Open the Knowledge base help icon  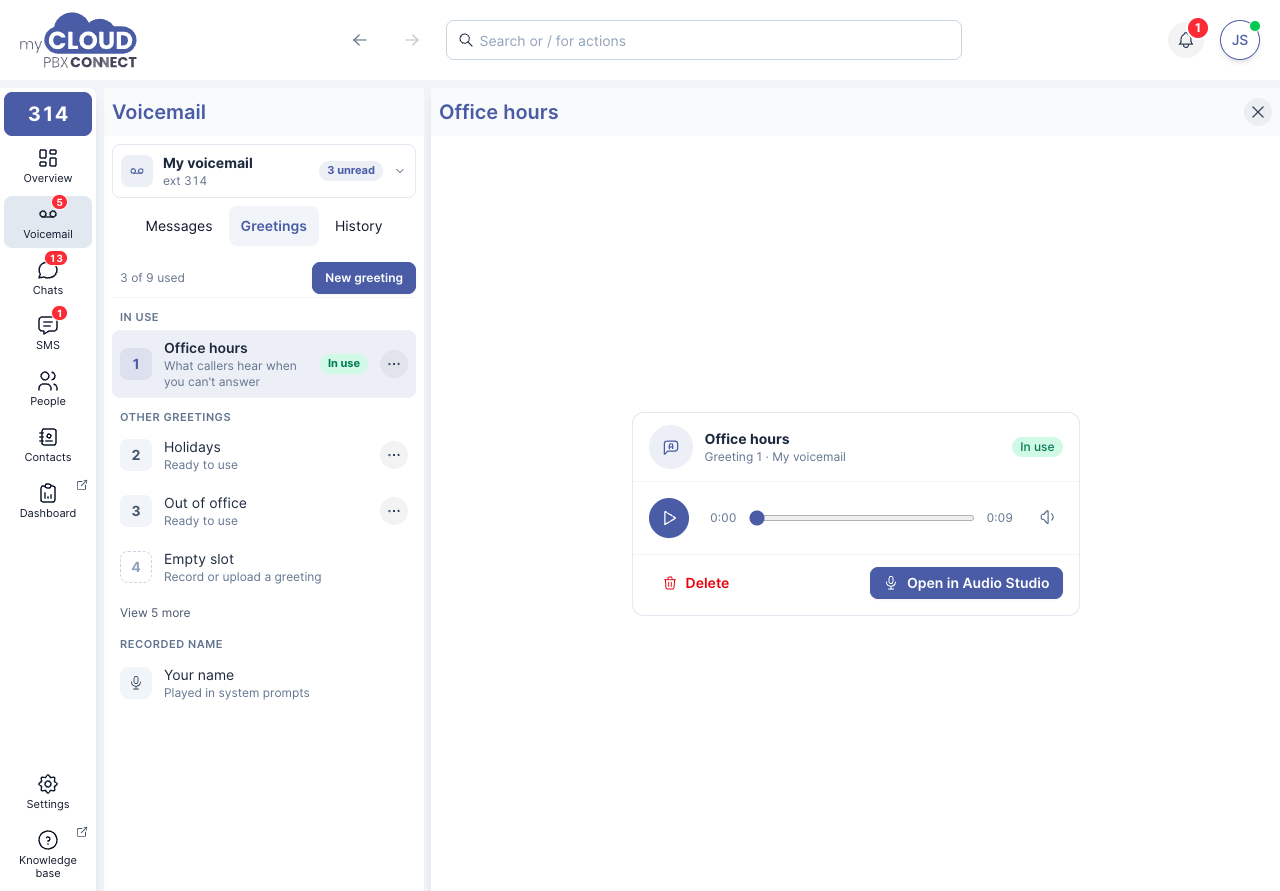tap(48, 854)
